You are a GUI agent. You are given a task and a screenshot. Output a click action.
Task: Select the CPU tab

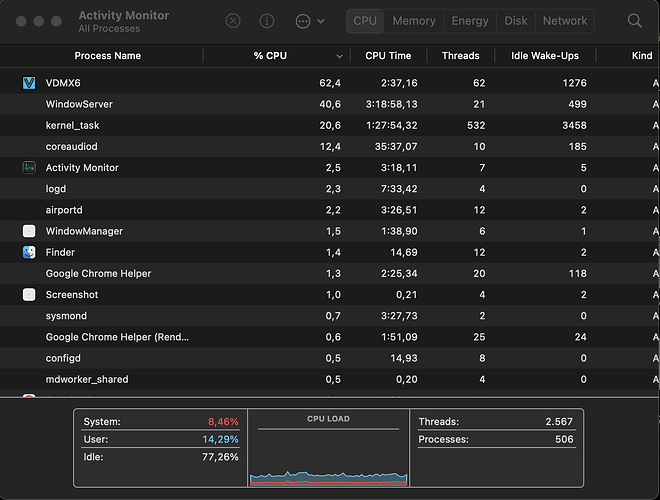(365, 21)
